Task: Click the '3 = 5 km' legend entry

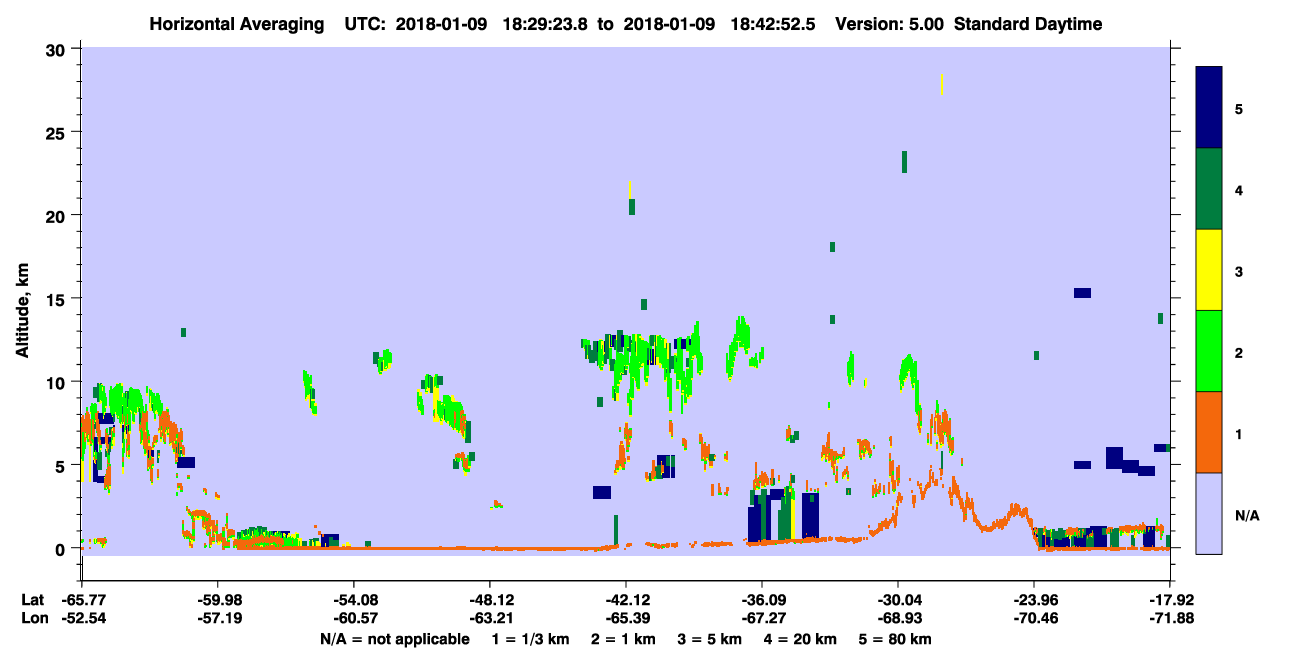Action: pyautogui.click(x=710, y=639)
